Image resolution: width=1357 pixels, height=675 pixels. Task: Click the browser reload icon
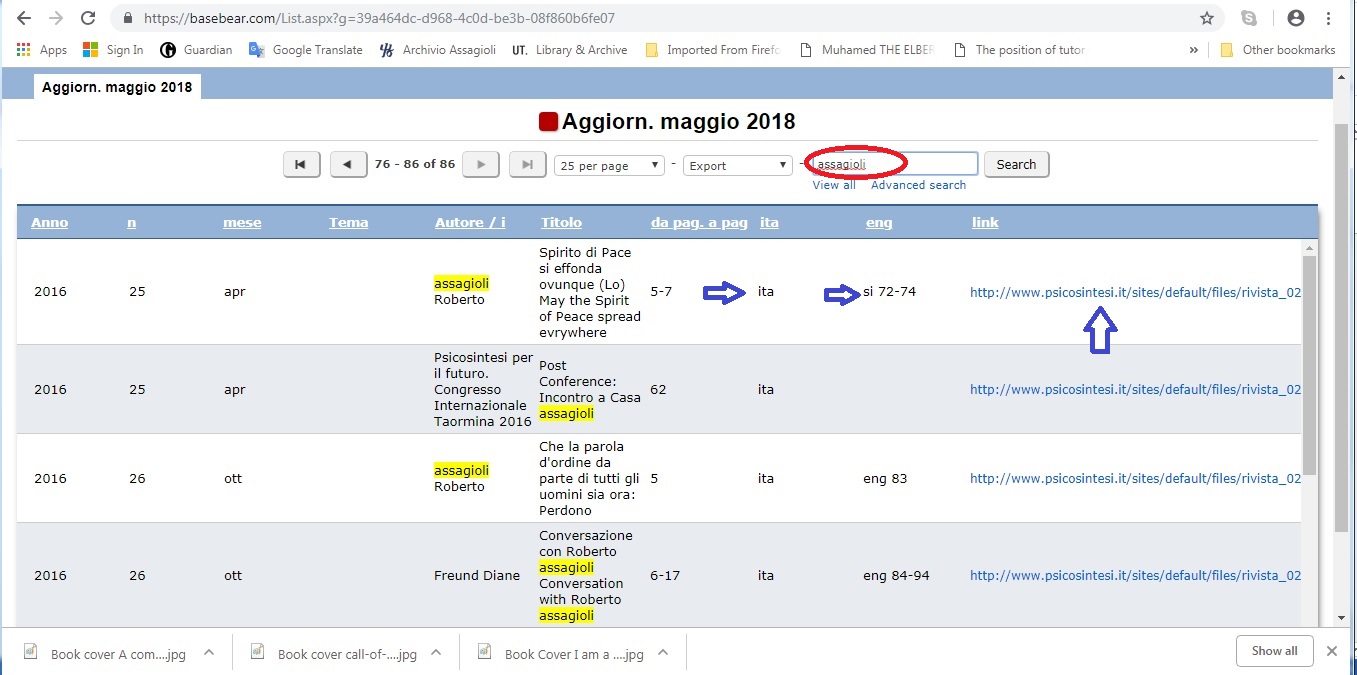pyautogui.click(x=88, y=18)
